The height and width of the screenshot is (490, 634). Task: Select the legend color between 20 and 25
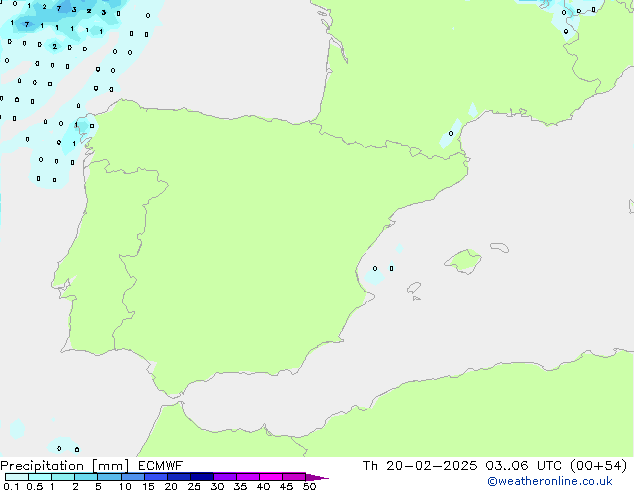click(178, 477)
